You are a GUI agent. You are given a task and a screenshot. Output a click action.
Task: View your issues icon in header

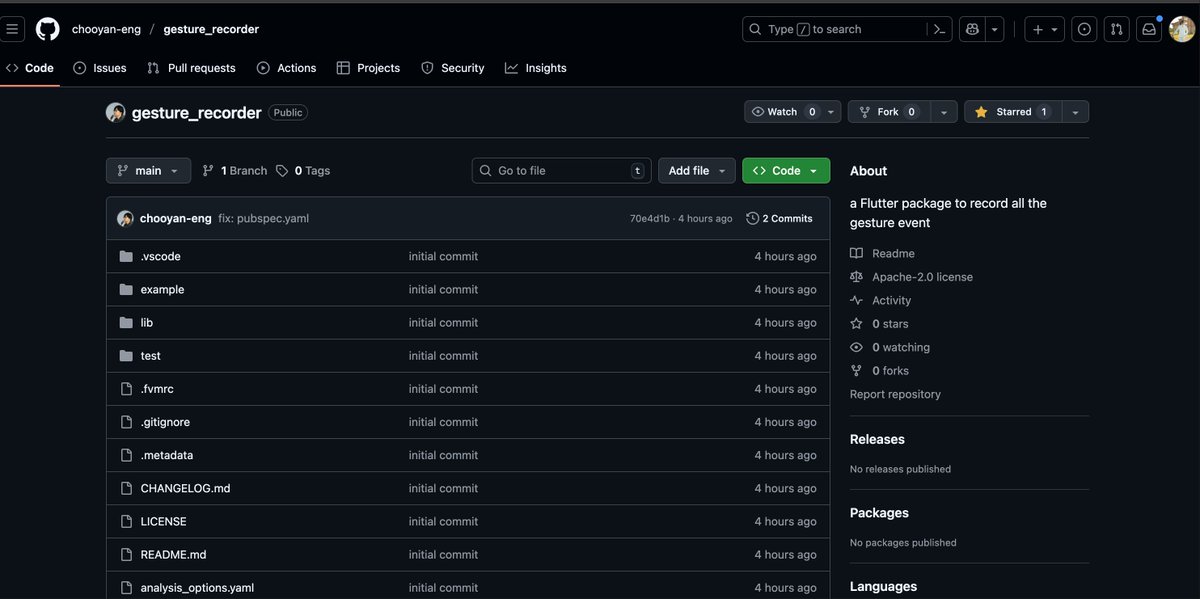(x=1084, y=29)
